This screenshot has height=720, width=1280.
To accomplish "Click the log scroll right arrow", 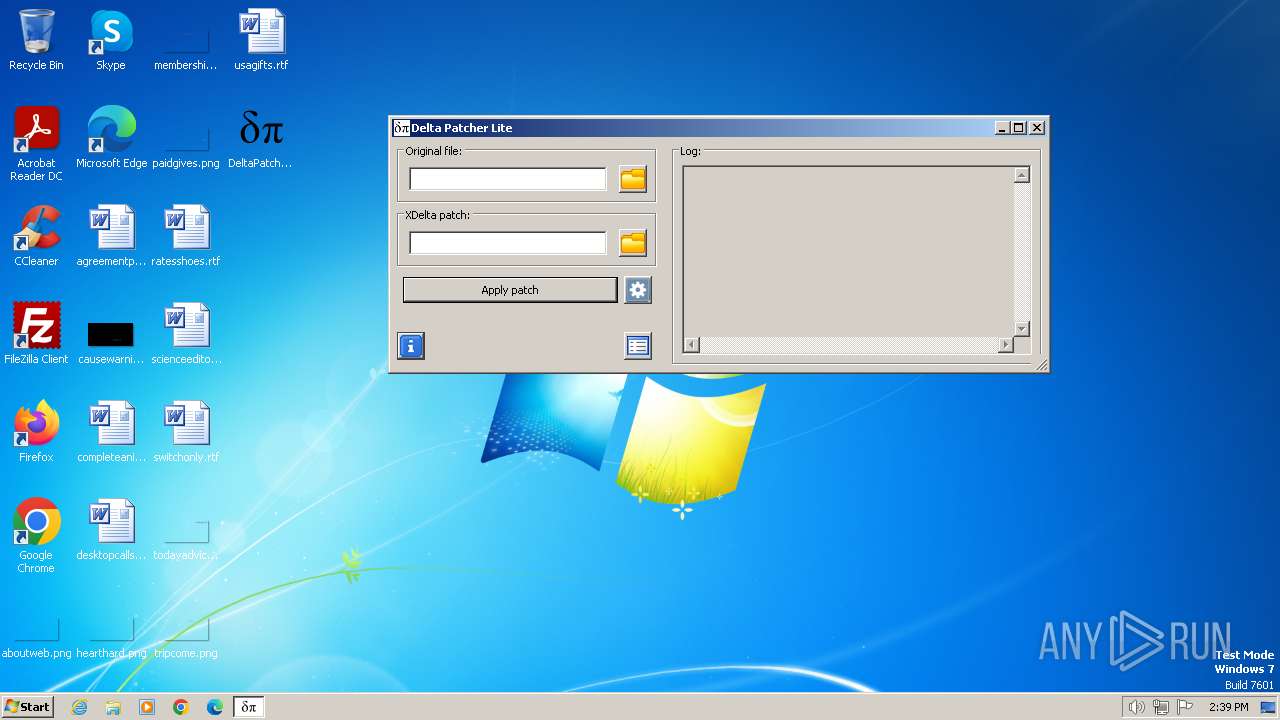I will coord(1006,345).
